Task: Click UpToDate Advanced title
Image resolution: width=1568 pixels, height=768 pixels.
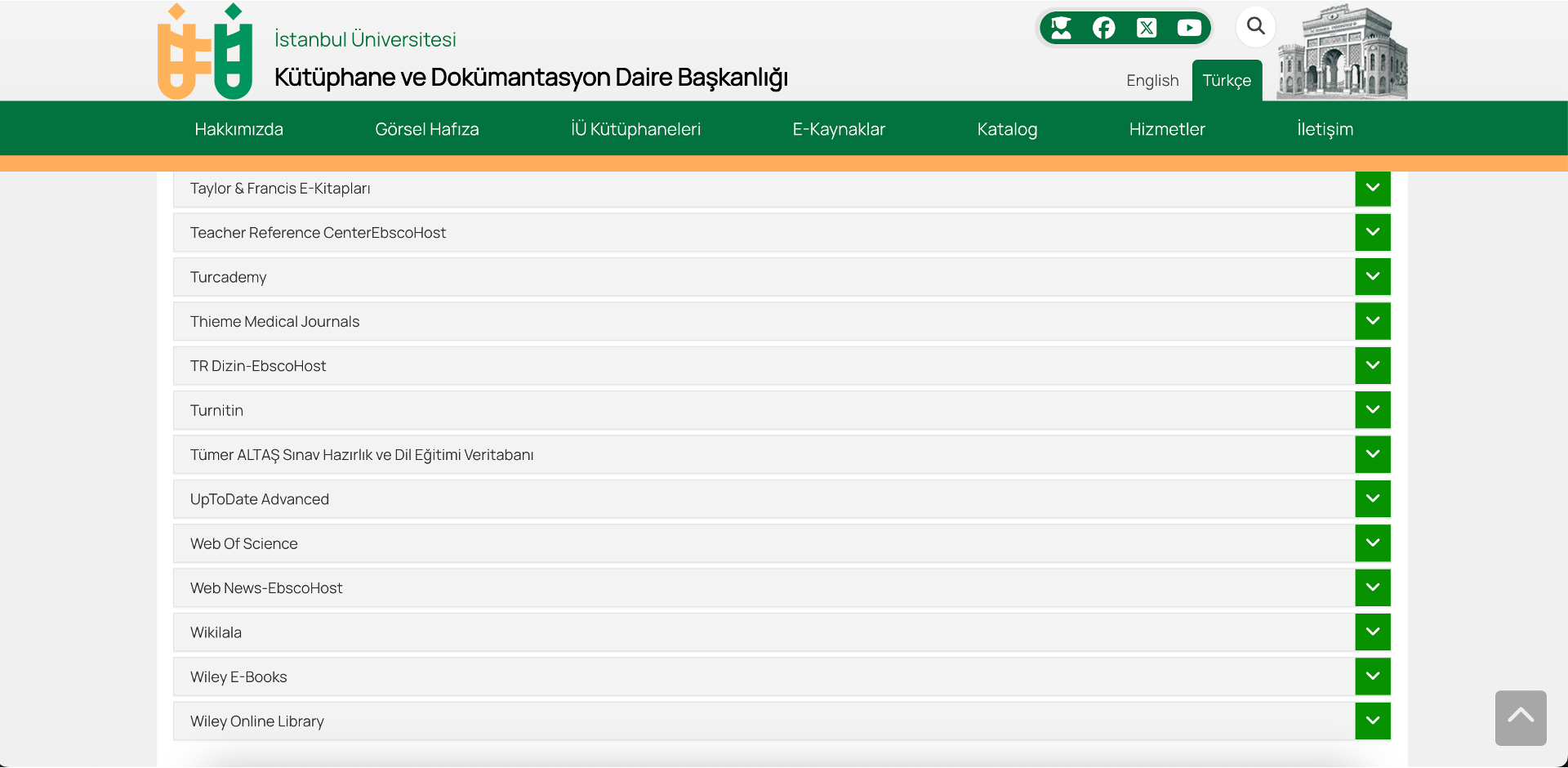Action: pyautogui.click(x=260, y=499)
